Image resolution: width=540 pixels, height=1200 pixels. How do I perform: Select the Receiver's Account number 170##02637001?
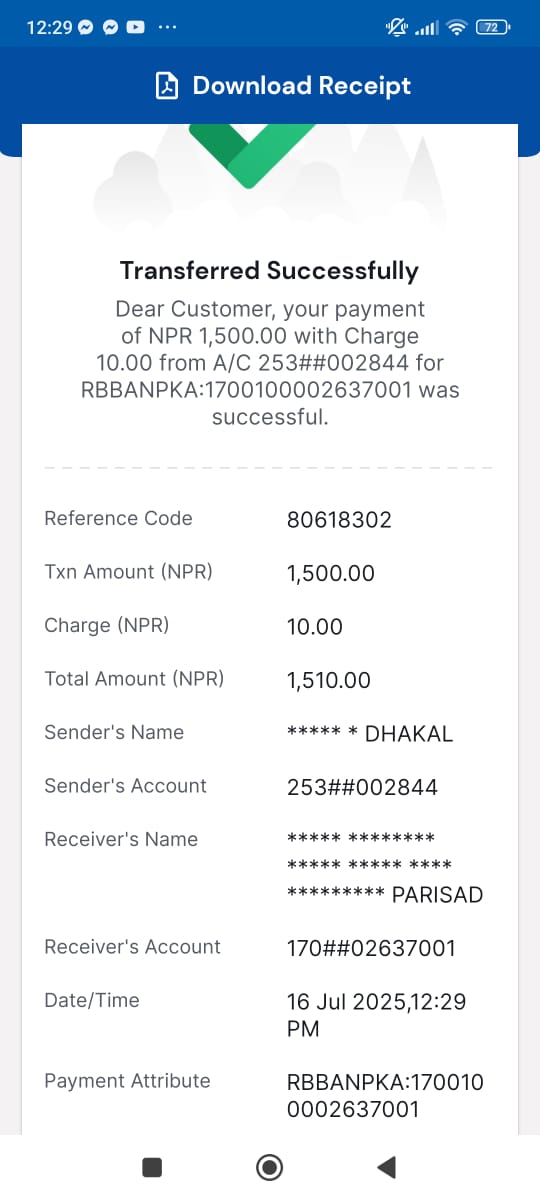[x=371, y=948]
